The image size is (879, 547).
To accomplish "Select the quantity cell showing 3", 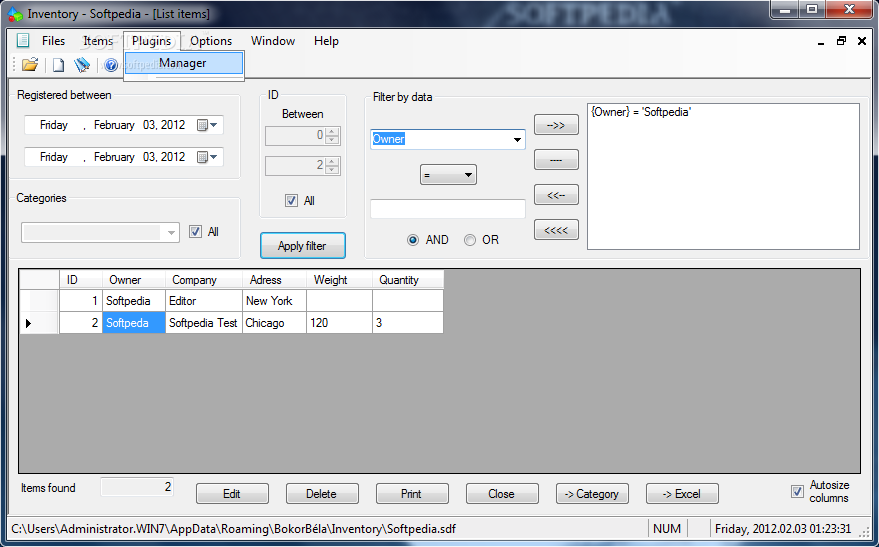I will click(408, 323).
